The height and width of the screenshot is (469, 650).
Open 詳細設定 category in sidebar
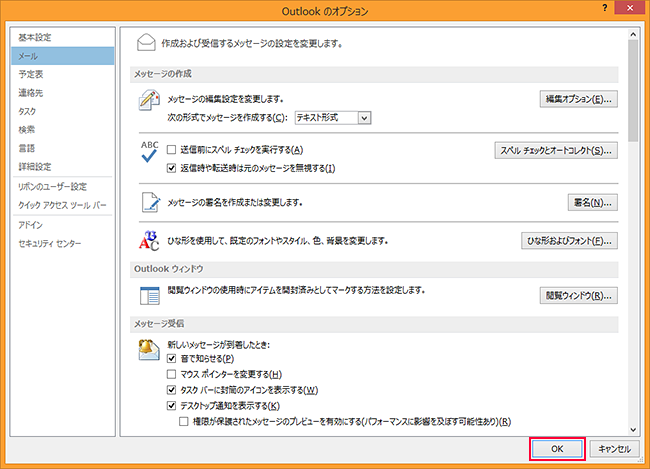tap(34, 165)
